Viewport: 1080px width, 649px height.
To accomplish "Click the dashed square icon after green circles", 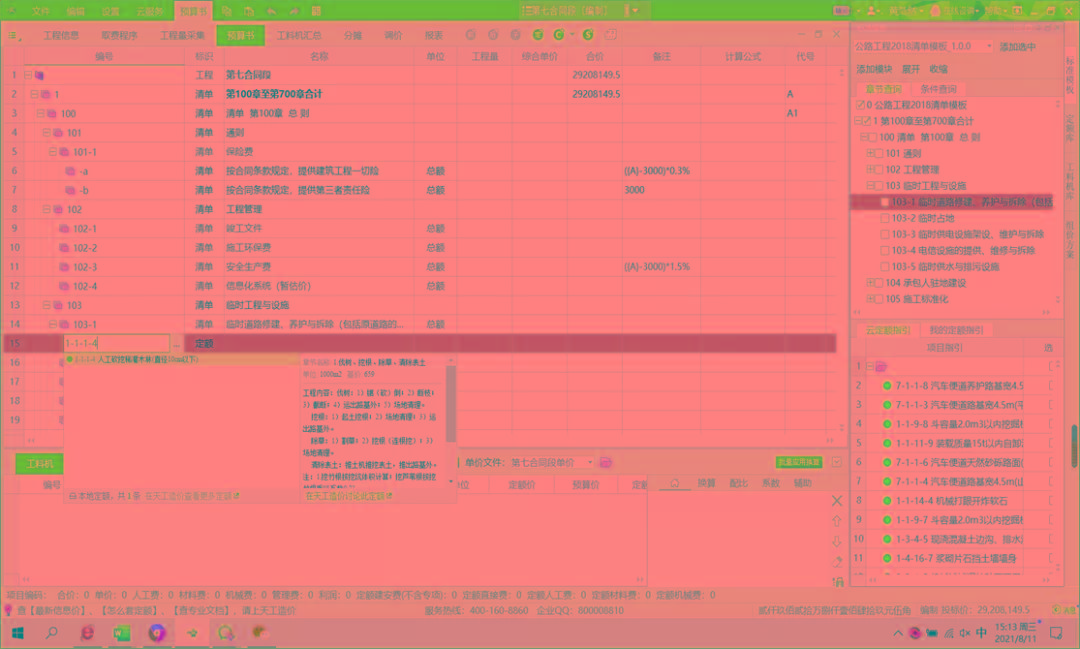I will tap(611, 34).
